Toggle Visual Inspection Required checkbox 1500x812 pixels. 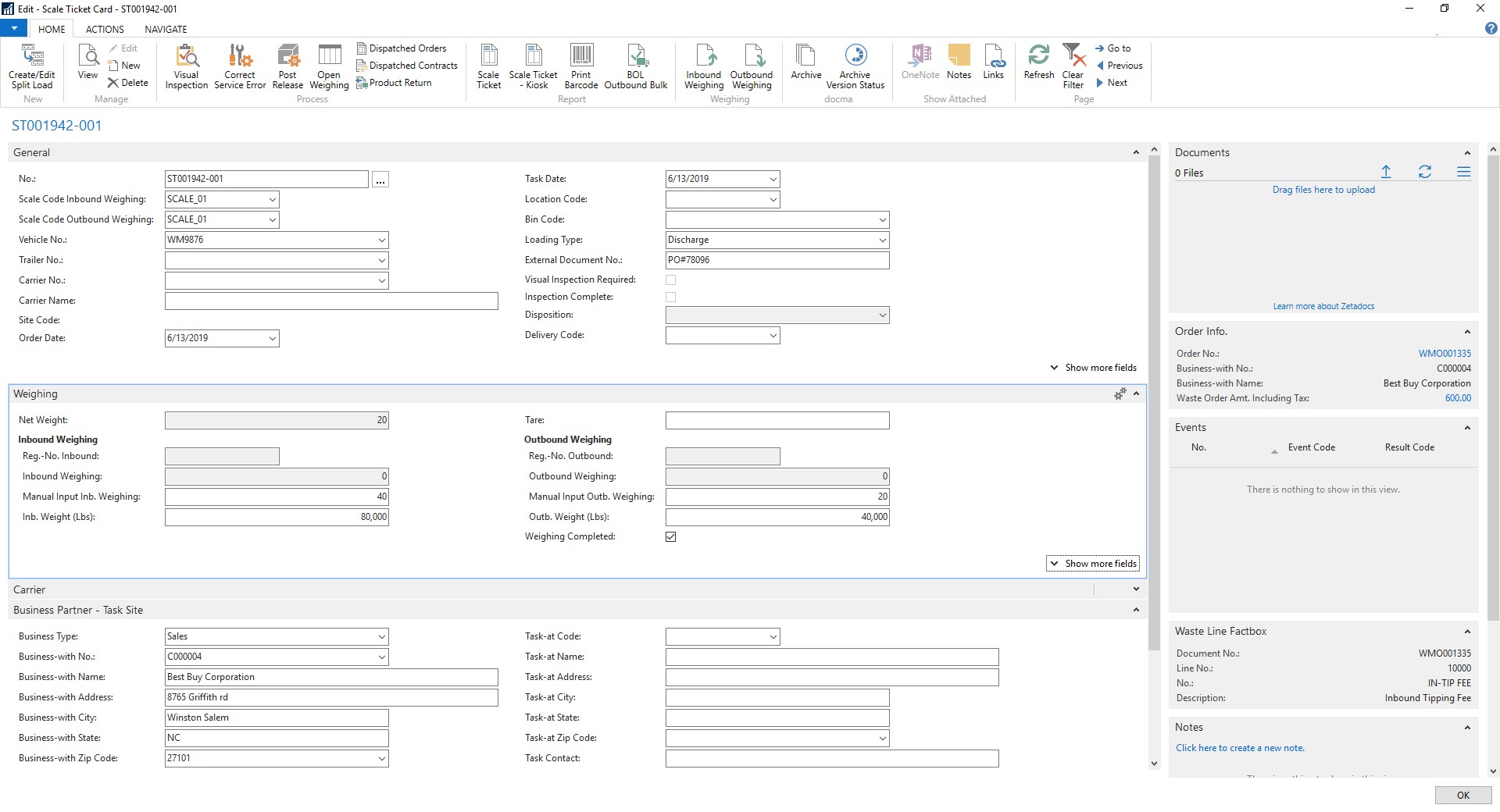coord(671,280)
